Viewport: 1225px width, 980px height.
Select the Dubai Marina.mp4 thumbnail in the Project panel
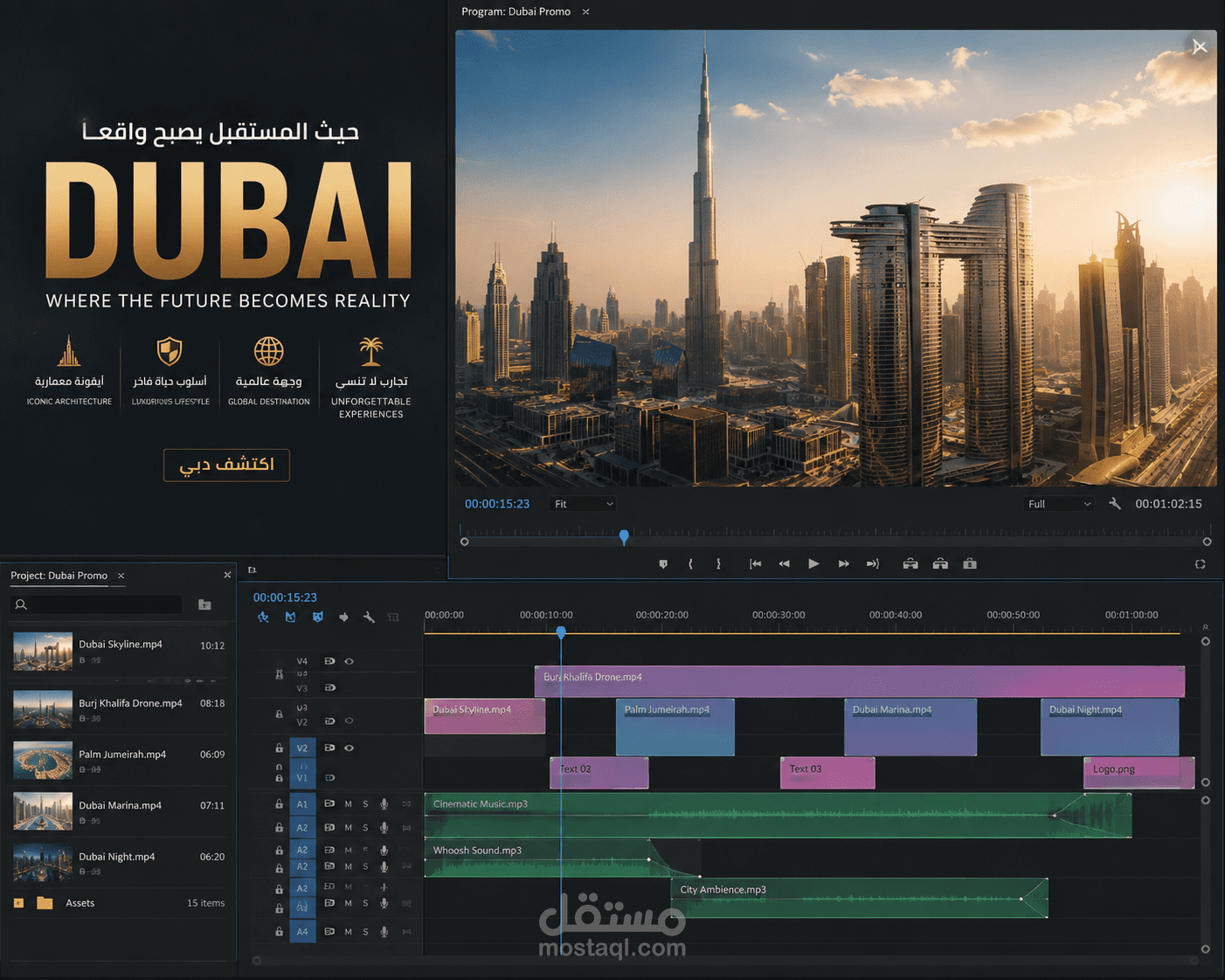click(x=43, y=811)
